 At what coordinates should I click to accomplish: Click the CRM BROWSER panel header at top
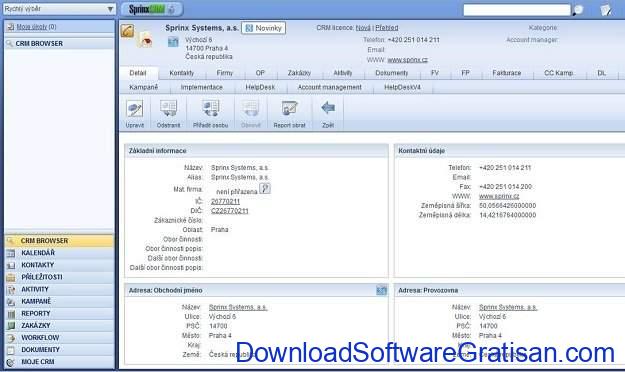[59, 43]
